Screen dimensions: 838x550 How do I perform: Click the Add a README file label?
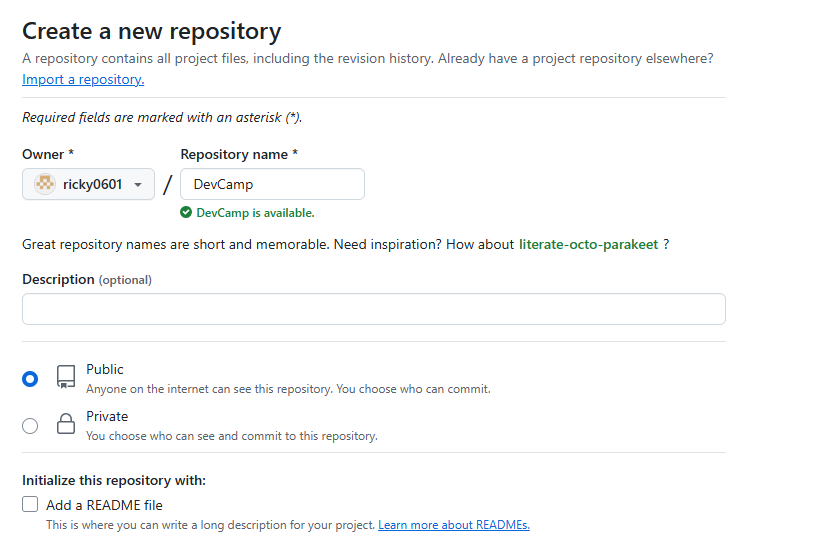pos(104,505)
